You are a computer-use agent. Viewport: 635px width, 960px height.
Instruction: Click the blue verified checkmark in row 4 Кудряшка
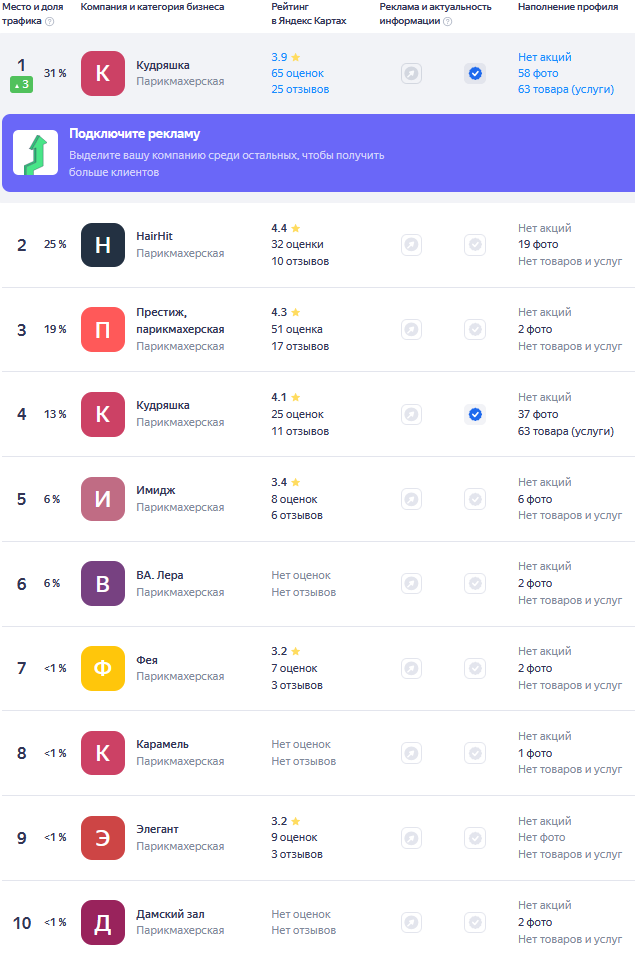click(x=475, y=414)
